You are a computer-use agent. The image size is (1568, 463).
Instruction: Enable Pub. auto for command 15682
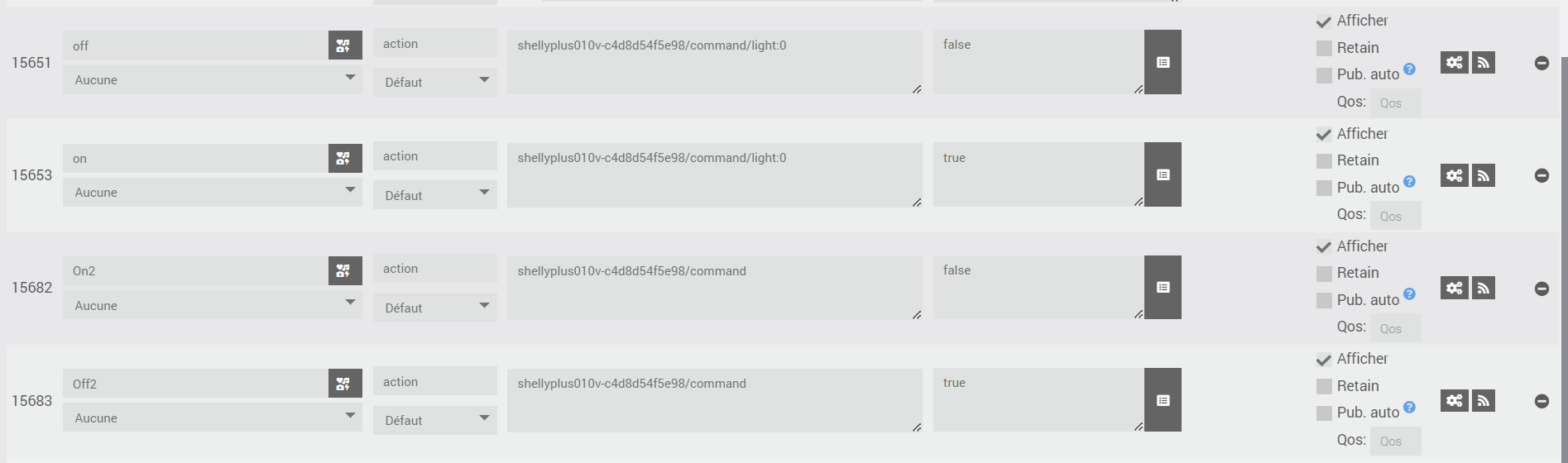coord(1324,300)
